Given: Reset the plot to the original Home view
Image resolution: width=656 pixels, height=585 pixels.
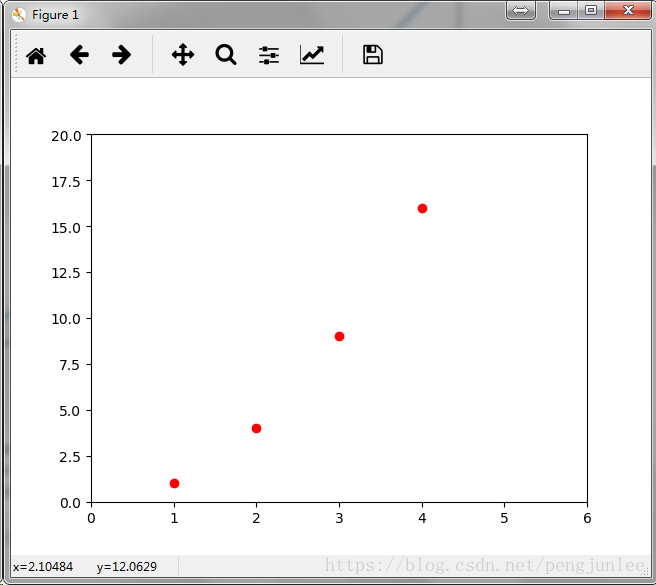Looking at the screenshot, I should tap(36, 55).
